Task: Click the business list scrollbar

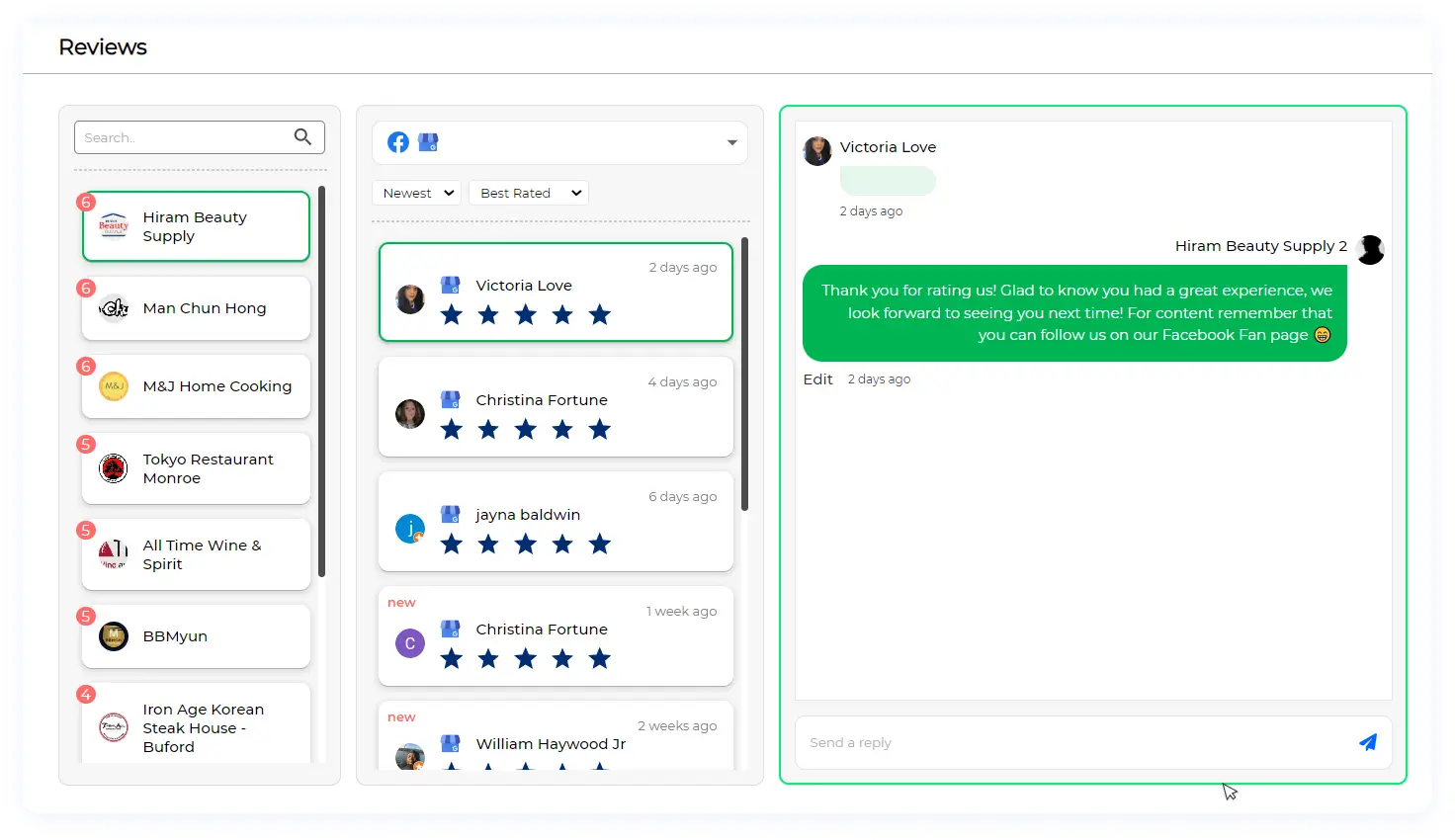Action: click(321, 381)
